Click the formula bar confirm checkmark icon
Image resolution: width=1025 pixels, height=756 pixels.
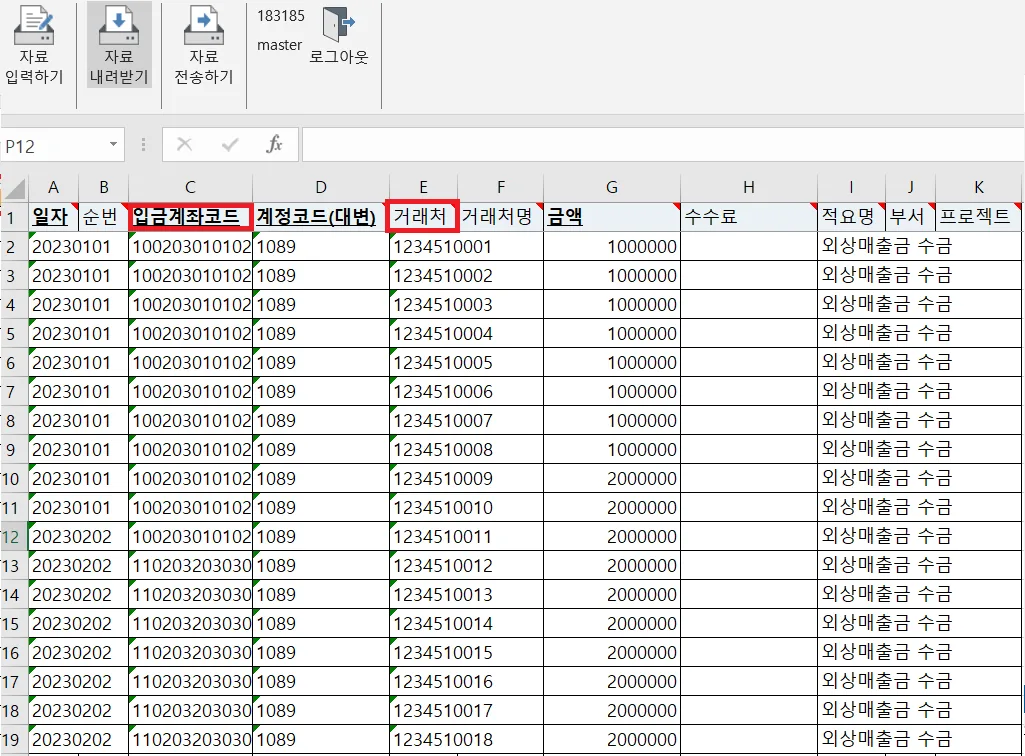pos(229,145)
